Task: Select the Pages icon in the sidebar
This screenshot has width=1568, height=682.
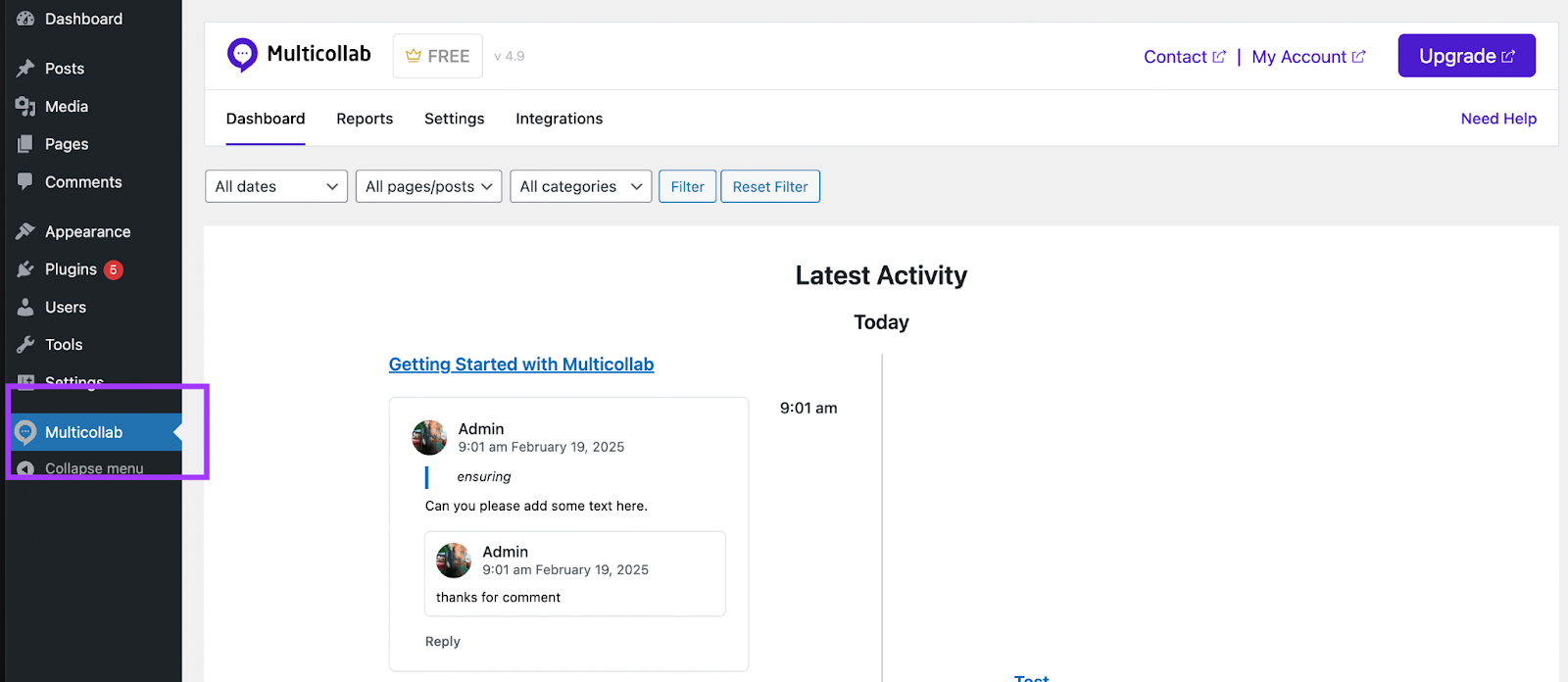Action: coord(25,144)
